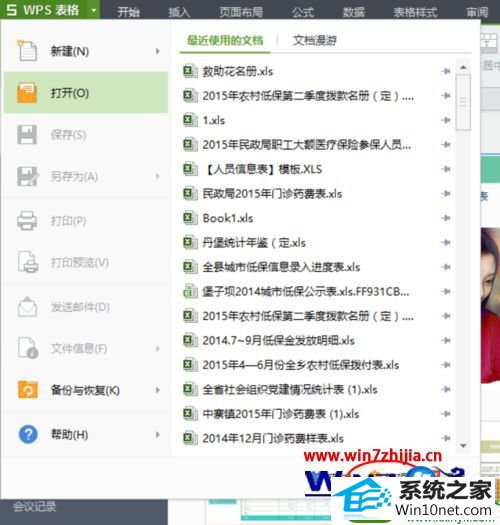This screenshot has height=525, width=500.
Task: Click the Save As disk icon
Action: click(x=27, y=176)
